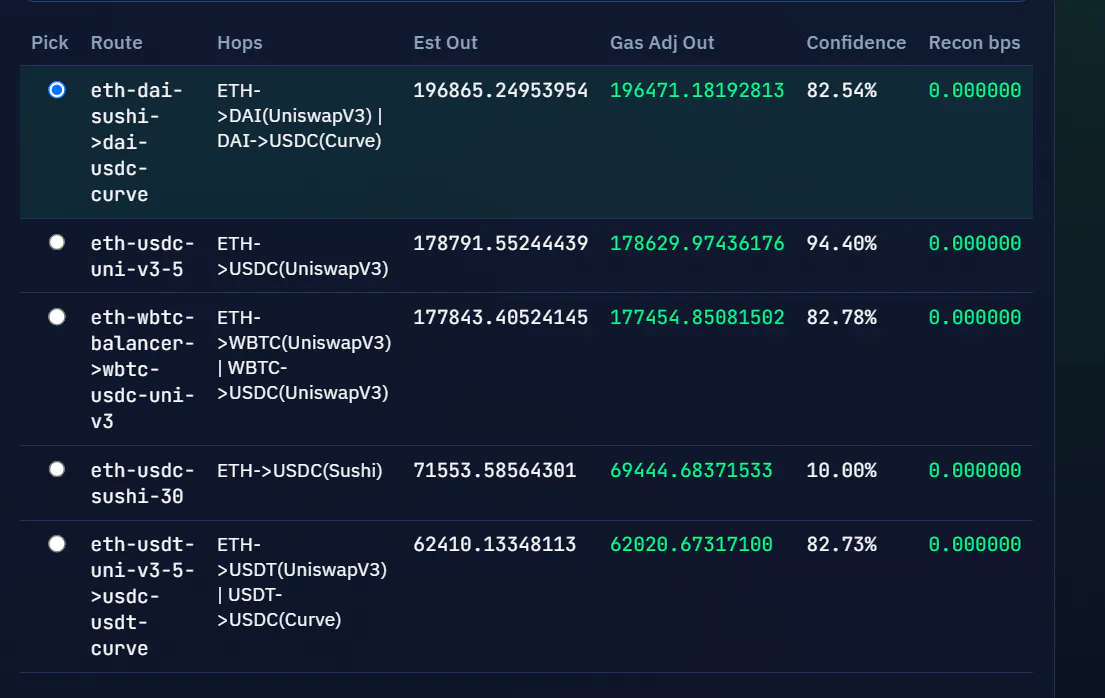Click Est Out value 71553.58564301

[x=495, y=470]
